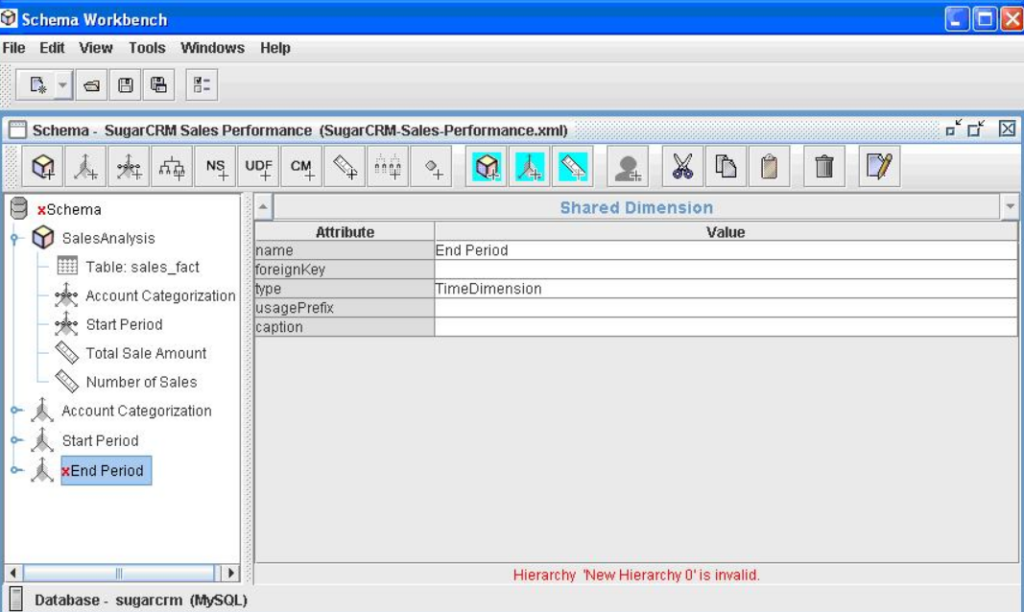Click the cyan Add Virtual Cube Measure icon

[x=573, y=167]
